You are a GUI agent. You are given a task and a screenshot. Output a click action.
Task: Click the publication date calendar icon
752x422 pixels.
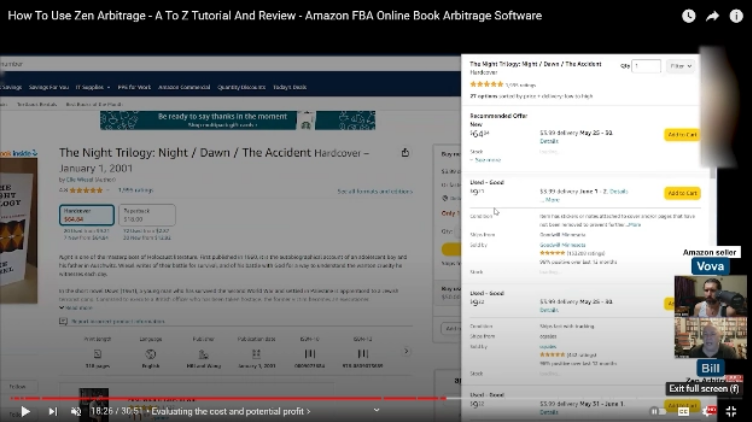click(x=256, y=354)
